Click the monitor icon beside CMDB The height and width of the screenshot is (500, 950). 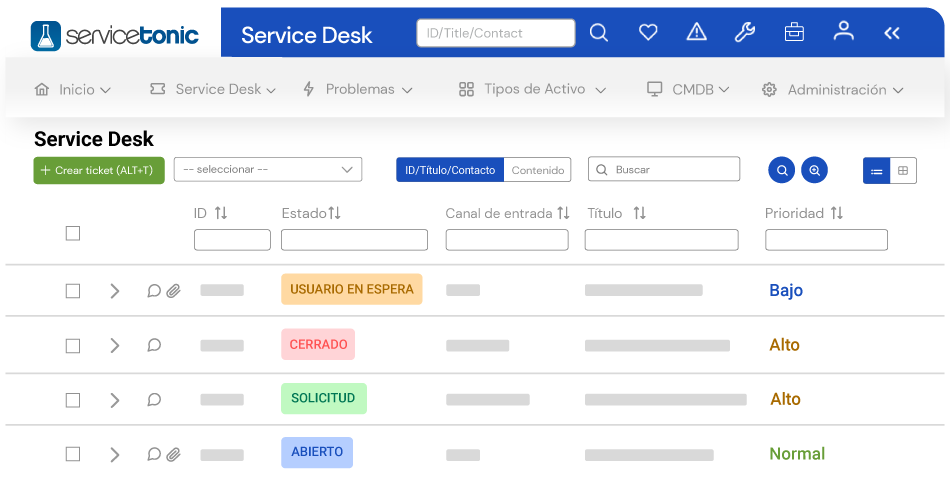coord(654,90)
